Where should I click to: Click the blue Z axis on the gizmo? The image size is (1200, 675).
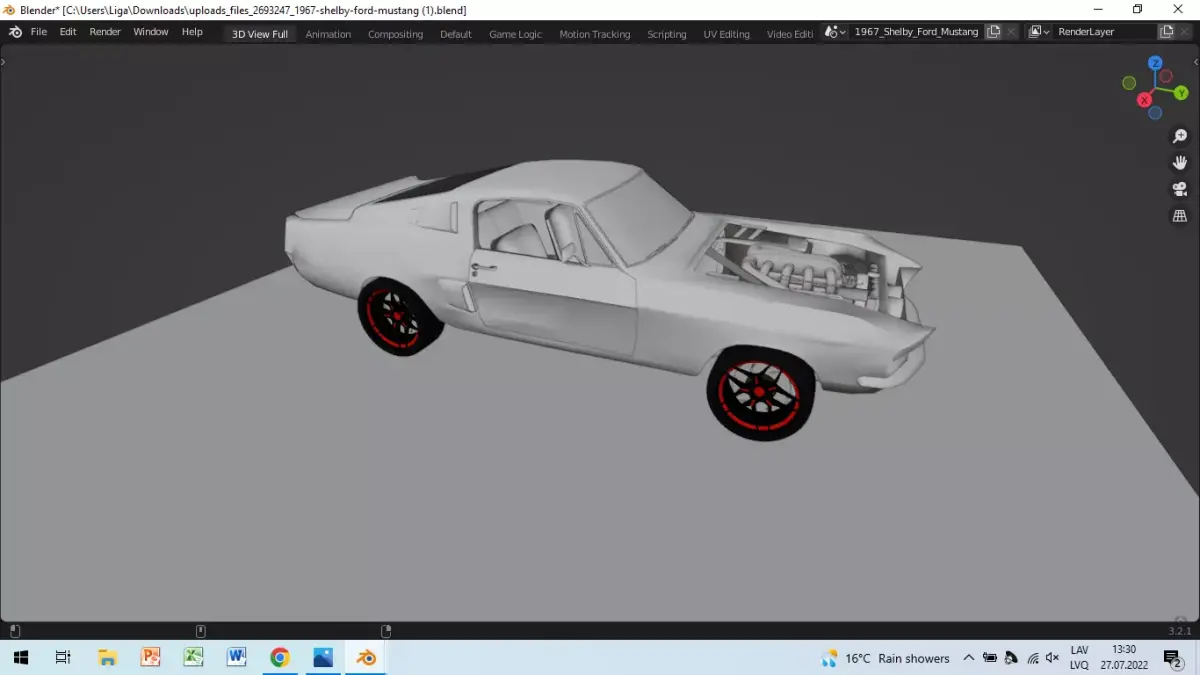(x=1155, y=63)
